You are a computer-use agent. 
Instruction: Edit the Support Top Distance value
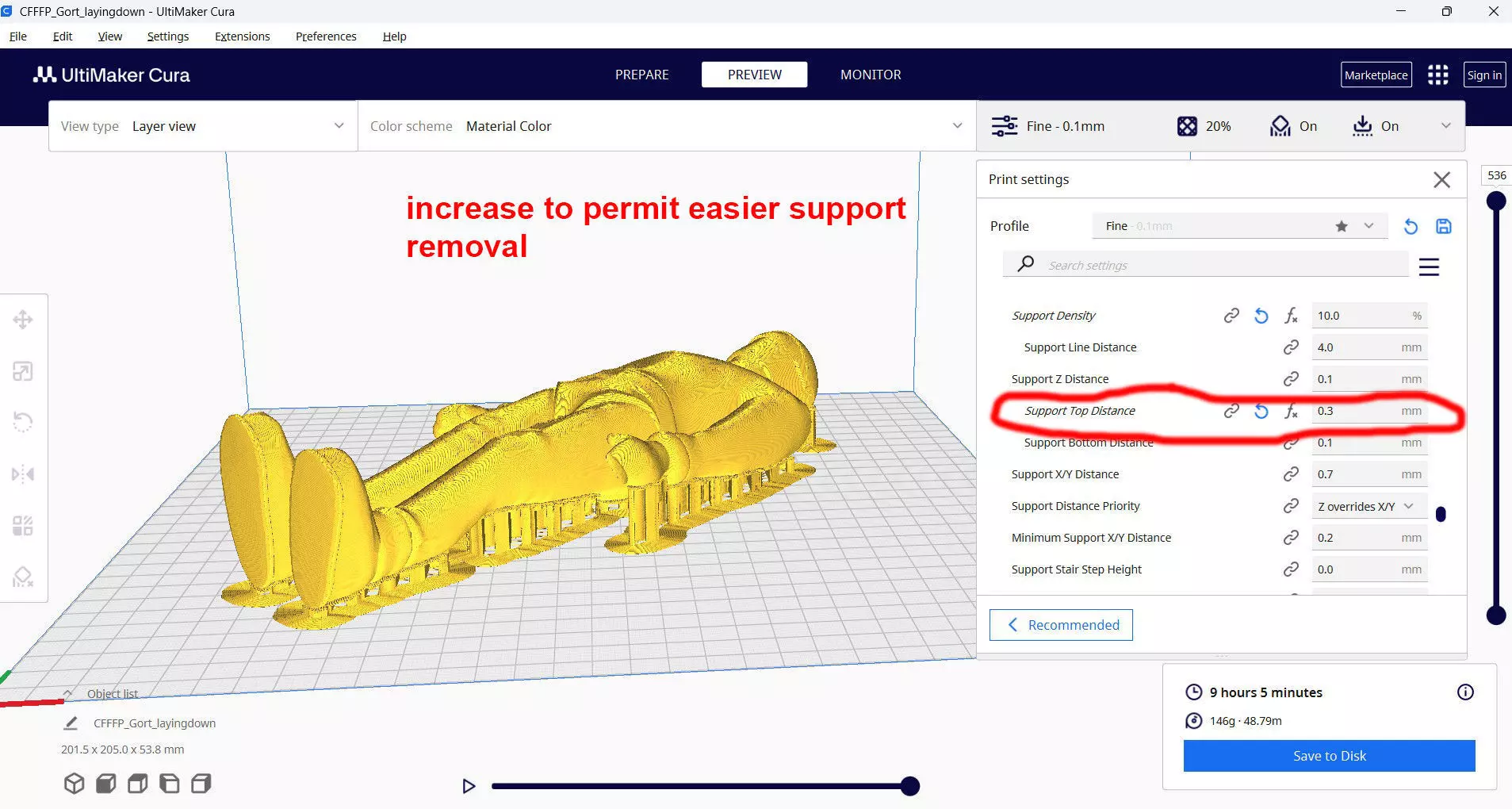pyautogui.click(x=1369, y=411)
